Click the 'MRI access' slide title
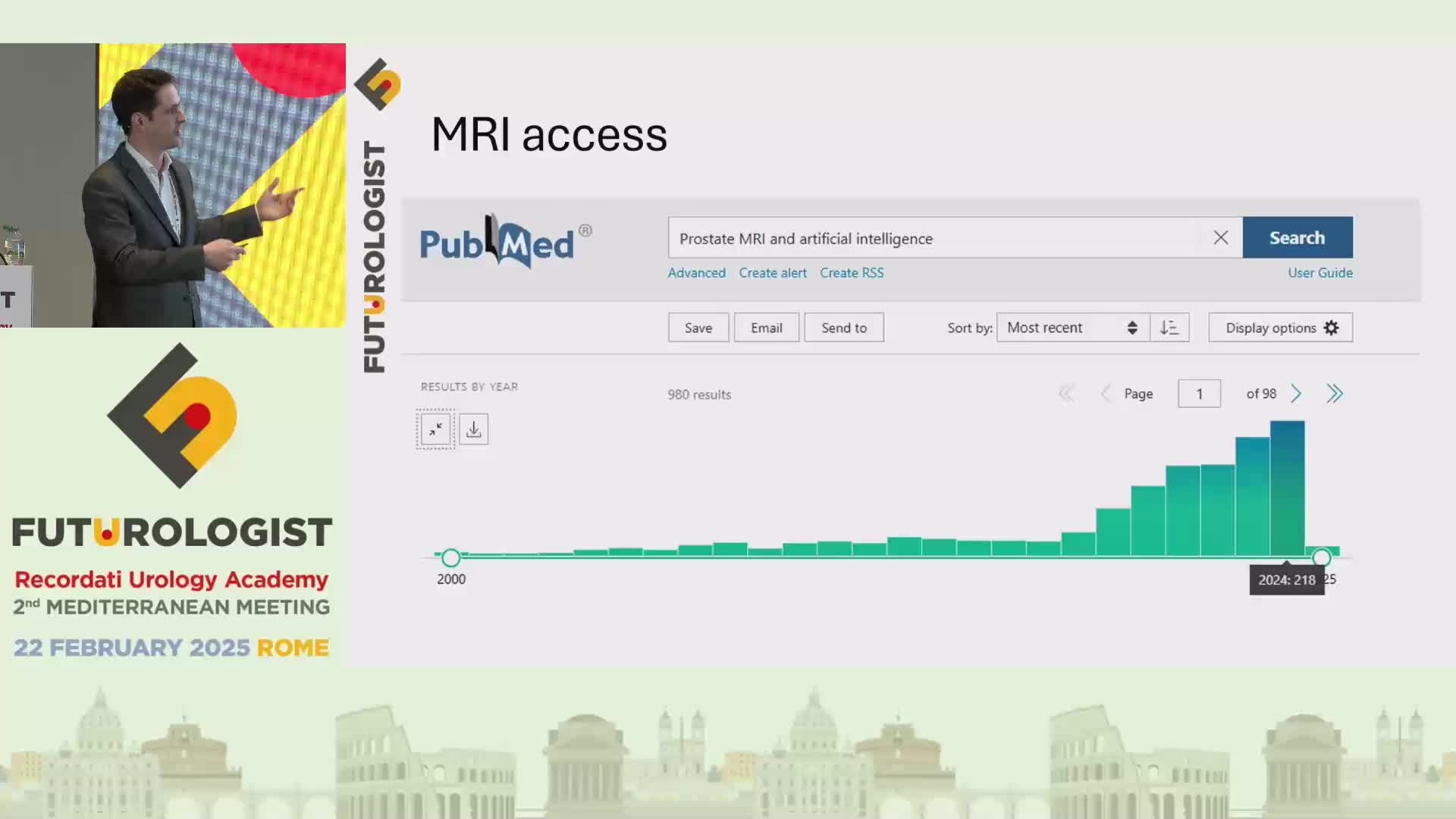Image resolution: width=1456 pixels, height=819 pixels. 549,134
